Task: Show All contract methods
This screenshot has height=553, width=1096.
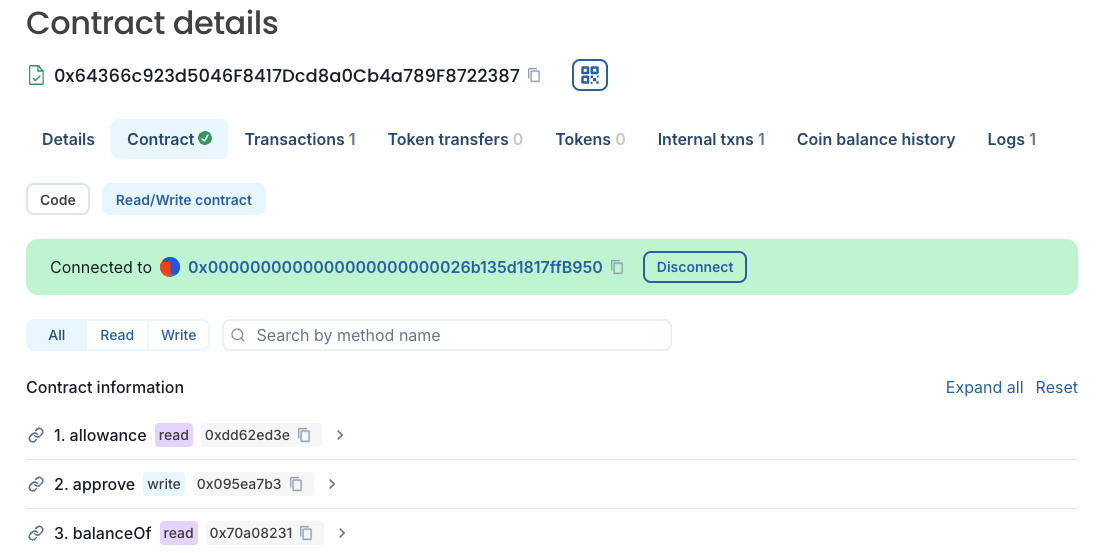Action: (57, 335)
